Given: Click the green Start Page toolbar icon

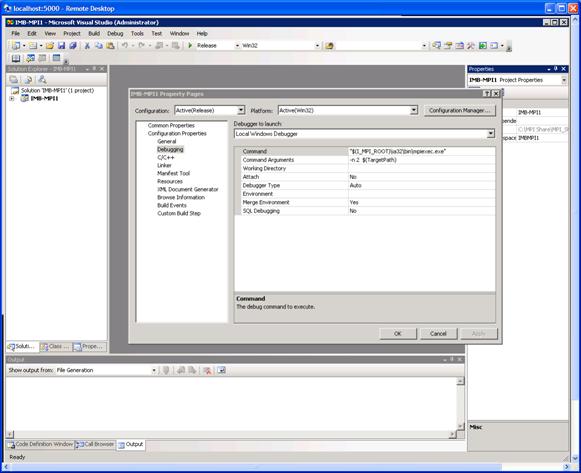Looking at the screenshot, I should pos(482,46).
